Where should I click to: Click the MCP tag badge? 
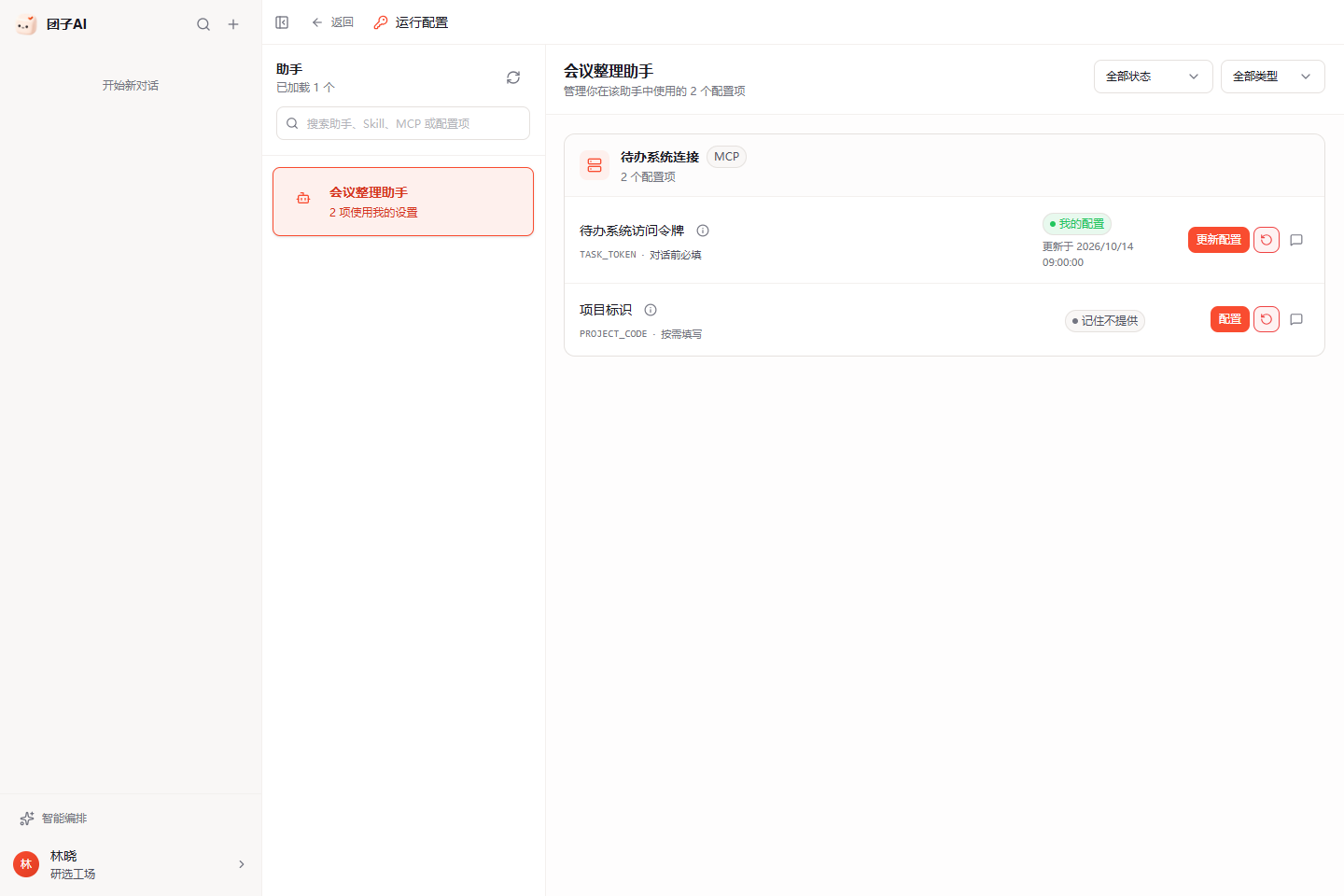(726, 157)
